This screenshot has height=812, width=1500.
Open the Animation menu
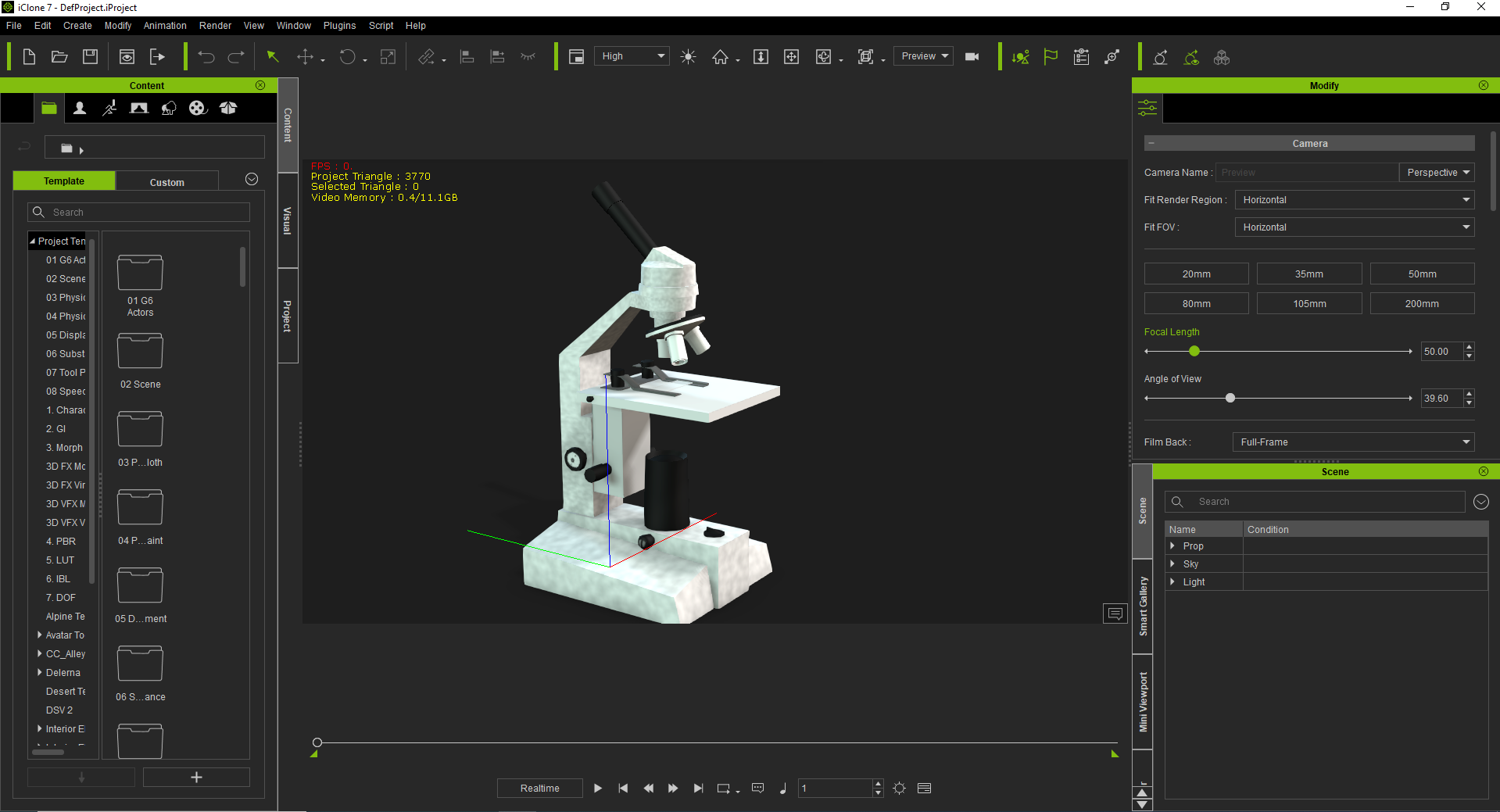(165, 26)
